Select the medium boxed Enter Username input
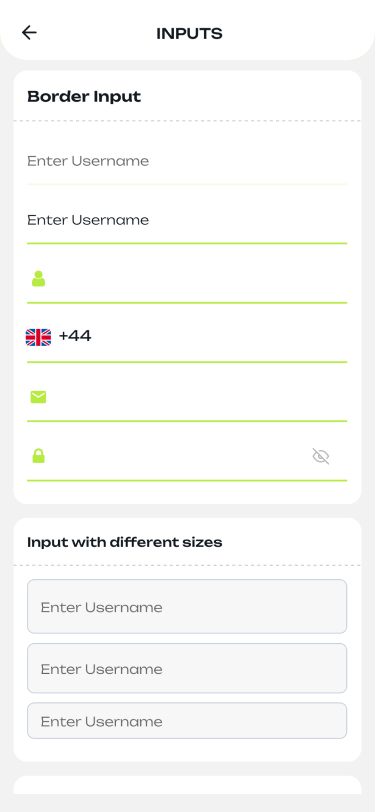Screen dimensions: 375x812 point(187,668)
